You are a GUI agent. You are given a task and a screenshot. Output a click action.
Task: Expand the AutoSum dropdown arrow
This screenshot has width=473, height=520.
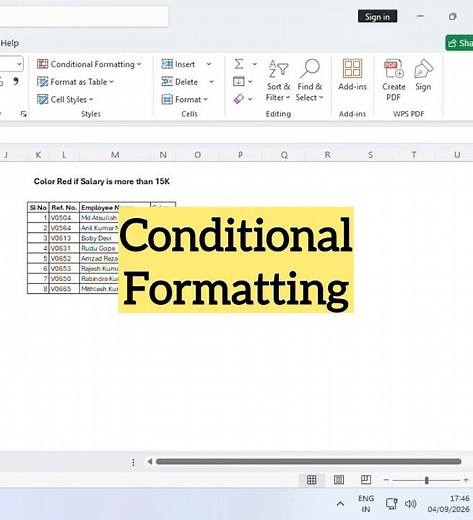pyautogui.click(x=254, y=64)
